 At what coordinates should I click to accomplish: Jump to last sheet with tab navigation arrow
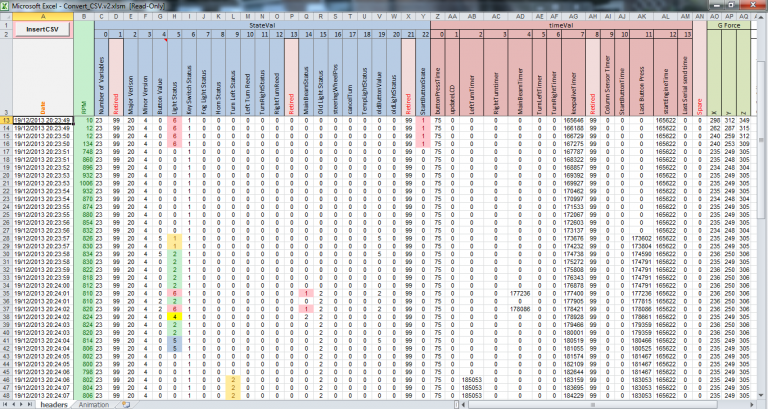pos(29,405)
